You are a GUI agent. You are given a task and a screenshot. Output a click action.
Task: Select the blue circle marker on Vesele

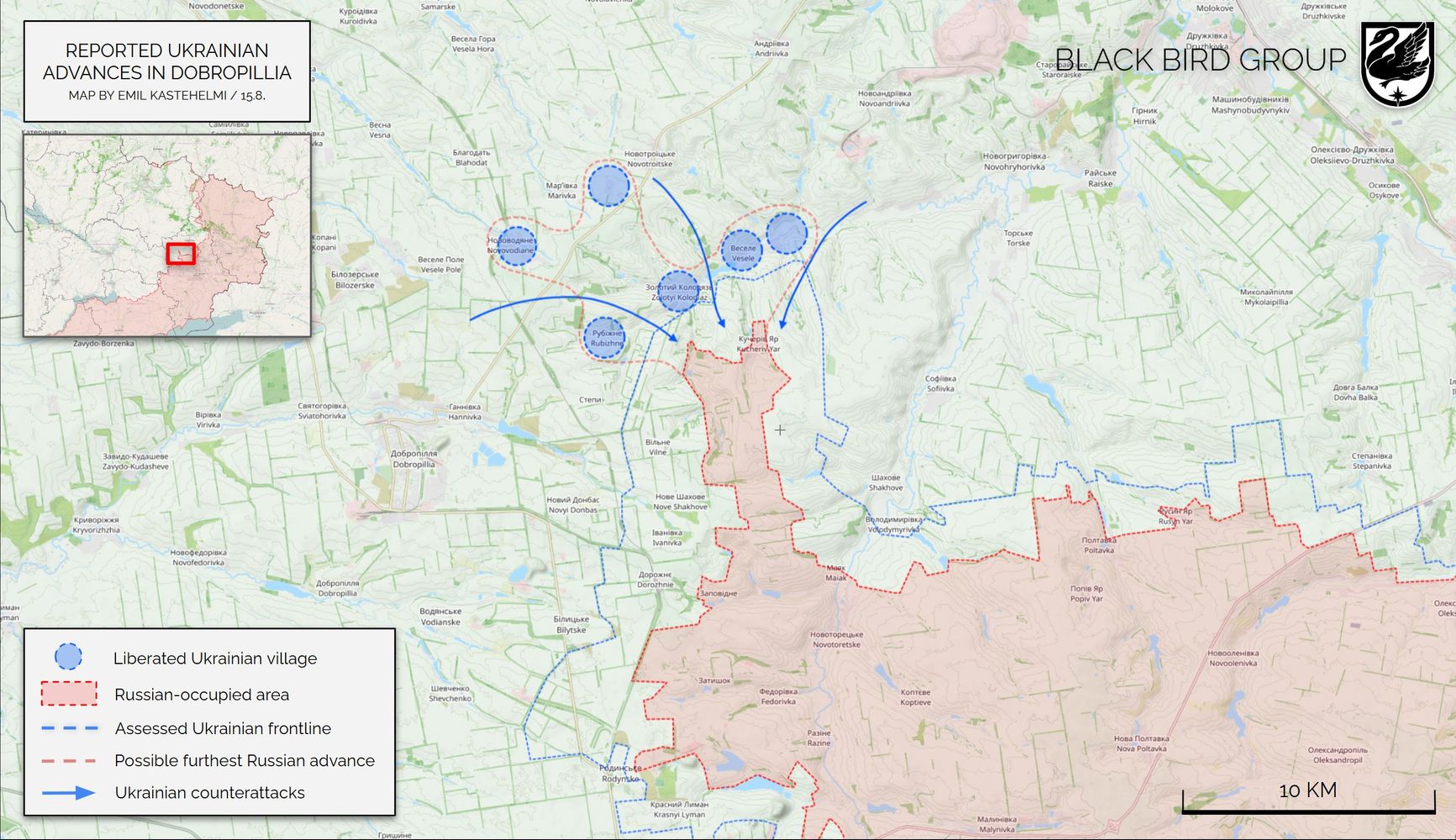pos(741,251)
